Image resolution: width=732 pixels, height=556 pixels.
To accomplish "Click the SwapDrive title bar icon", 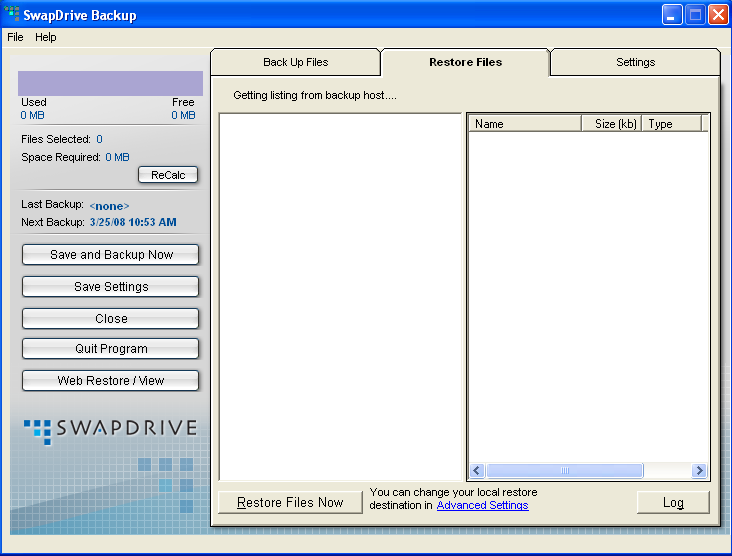I will click(x=11, y=14).
